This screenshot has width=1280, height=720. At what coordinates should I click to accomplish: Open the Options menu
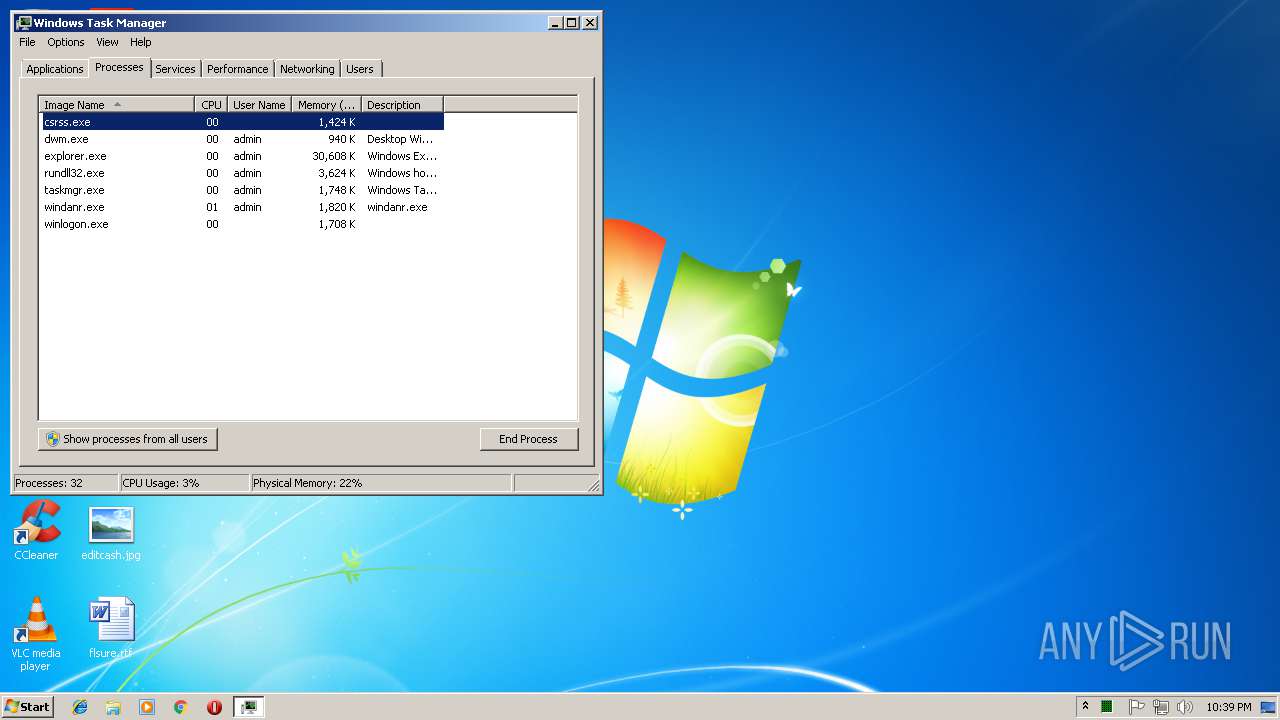(x=66, y=42)
